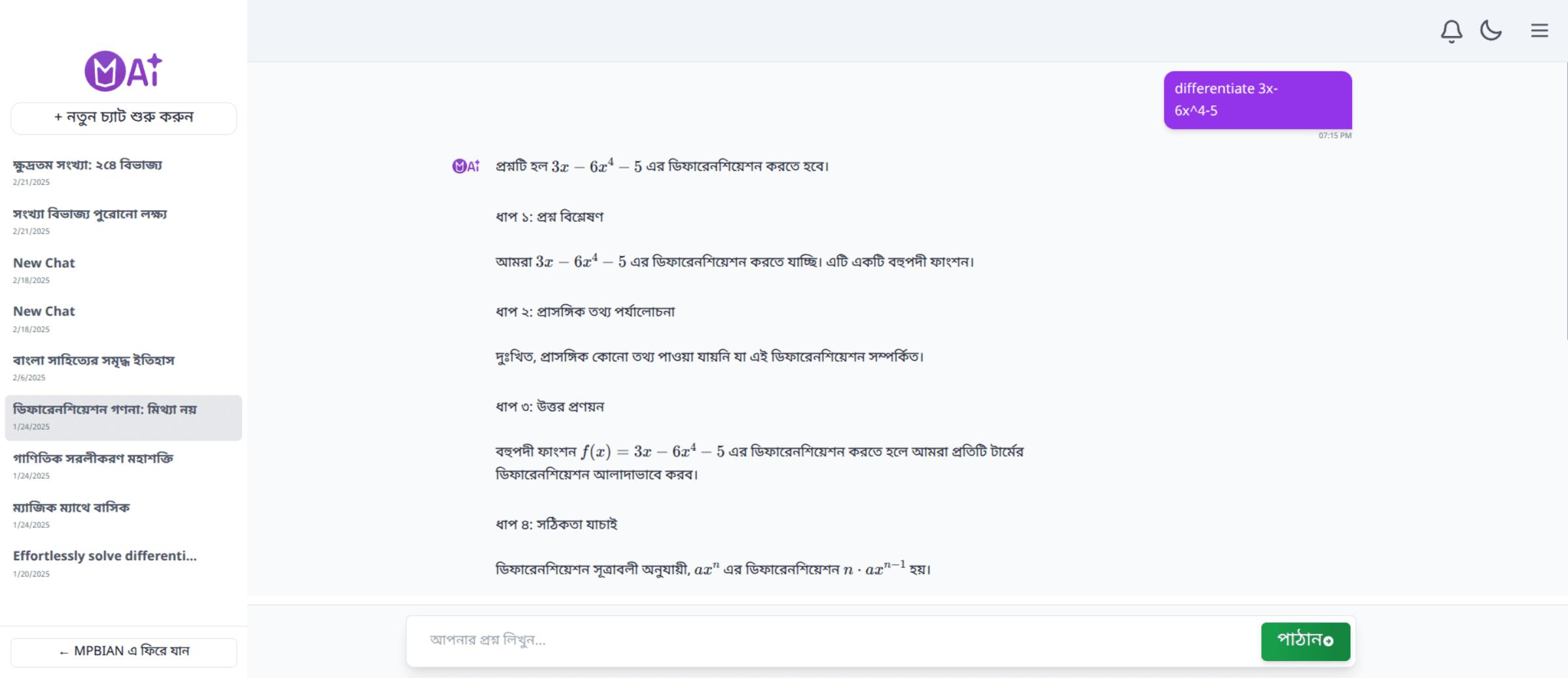Viewport: 1568px width, 678px height.
Task: Open the "ডিফারেনশিয়েশন গণনা: মিথ্যা নয়" chat
Action: pyautogui.click(x=107, y=408)
